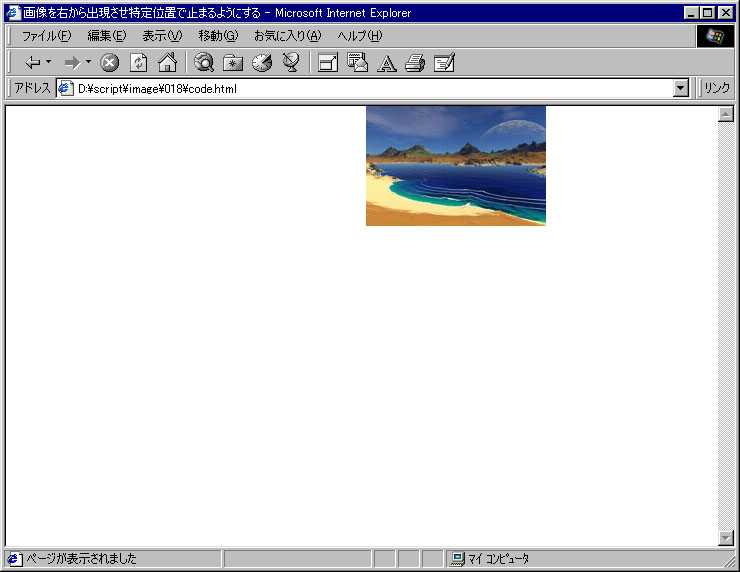740x572 pixels.
Task: Open the Edit page icon
Action: [444, 62]
